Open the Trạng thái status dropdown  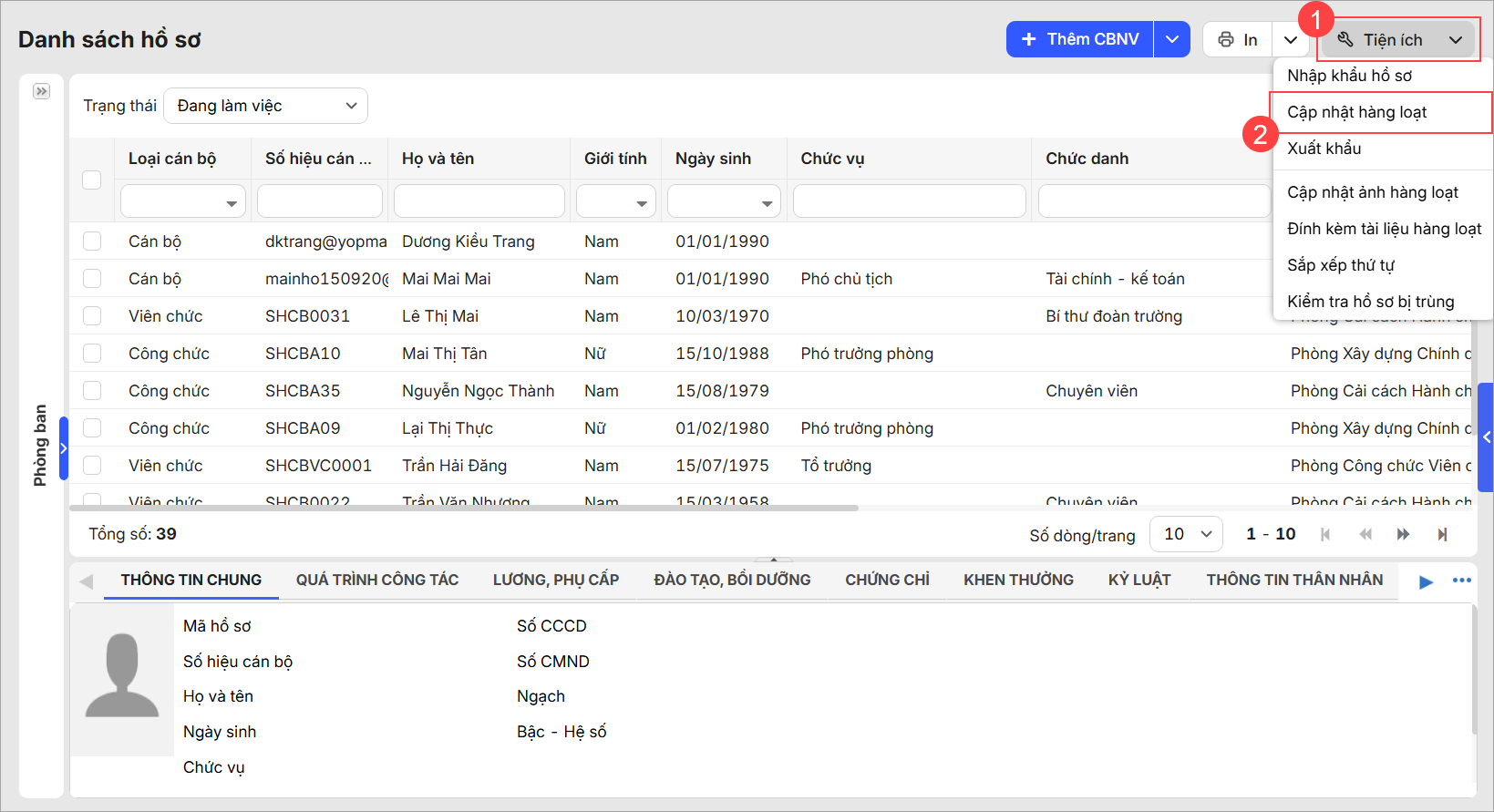pos(265,106)
